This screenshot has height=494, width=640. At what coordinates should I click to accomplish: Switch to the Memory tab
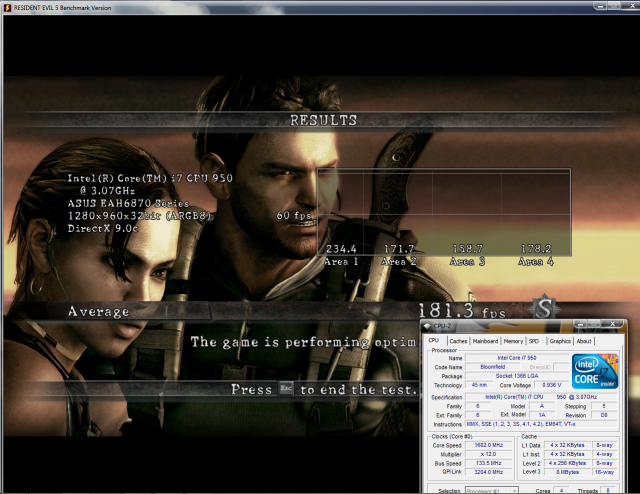tap(513, 341)
